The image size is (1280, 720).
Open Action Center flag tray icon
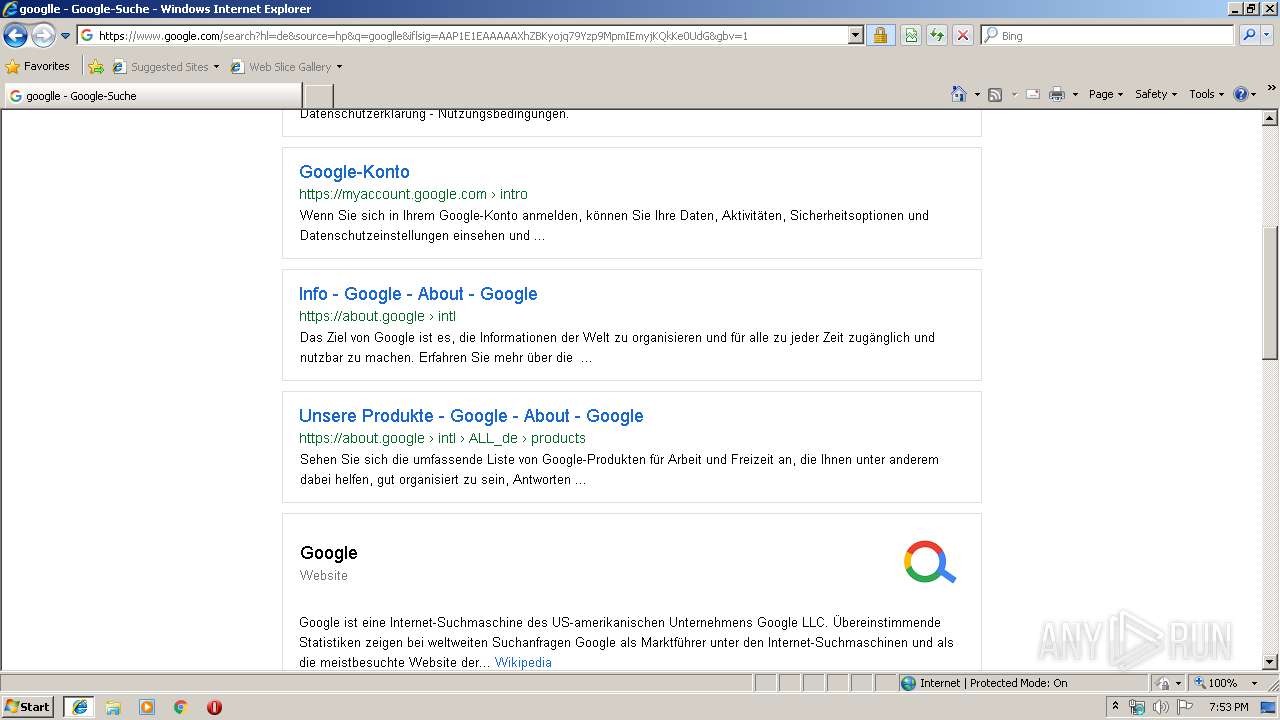pos(1184,707)
